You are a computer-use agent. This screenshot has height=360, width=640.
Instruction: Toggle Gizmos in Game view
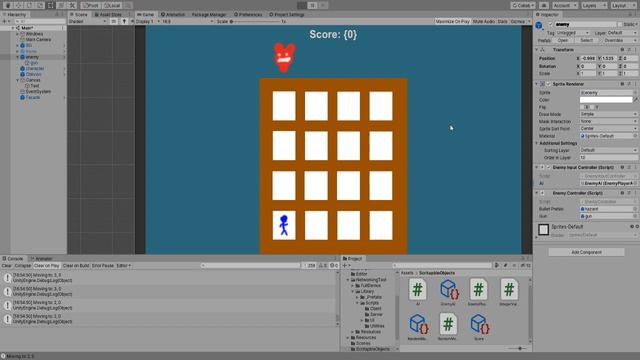[x=518, y=21]
